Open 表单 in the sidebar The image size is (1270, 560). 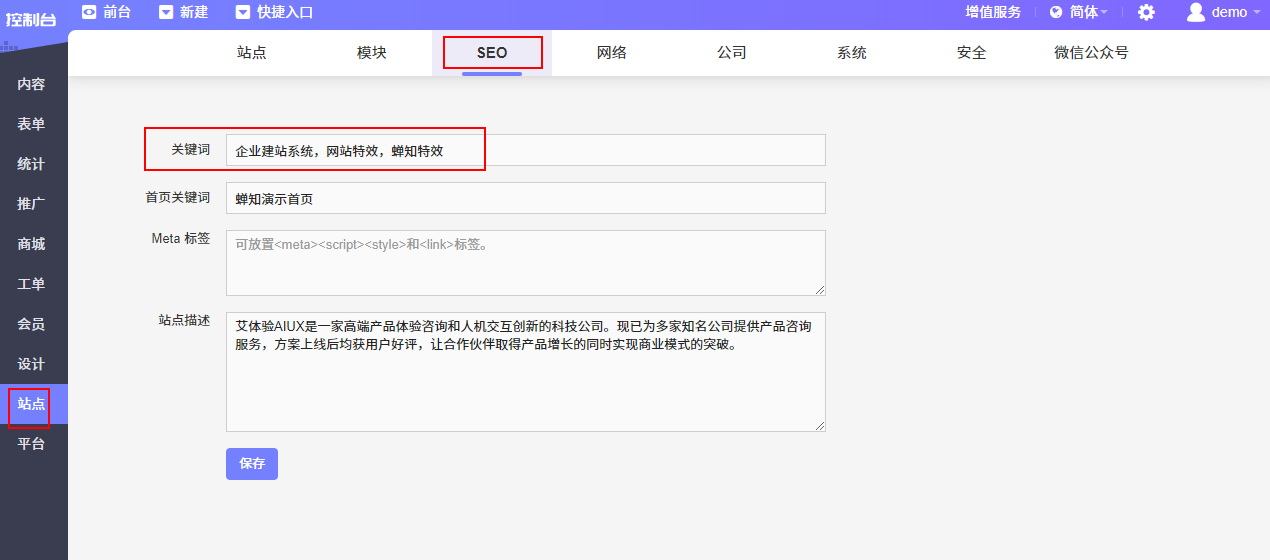tap(32, 124)
